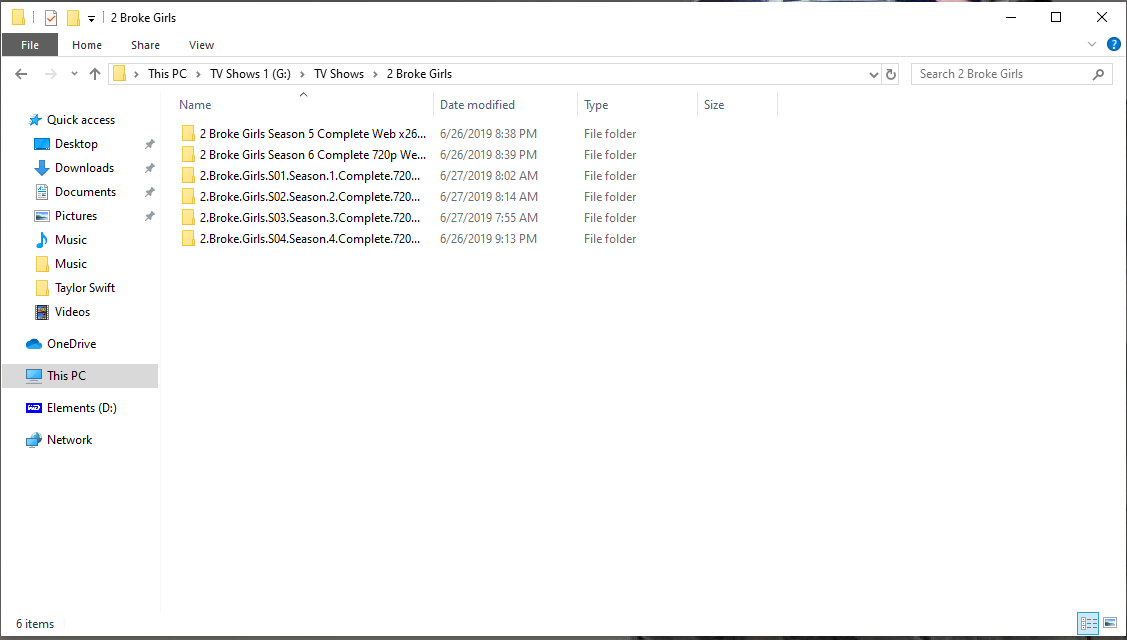Click the folder icon in address bar

[120, 73]
